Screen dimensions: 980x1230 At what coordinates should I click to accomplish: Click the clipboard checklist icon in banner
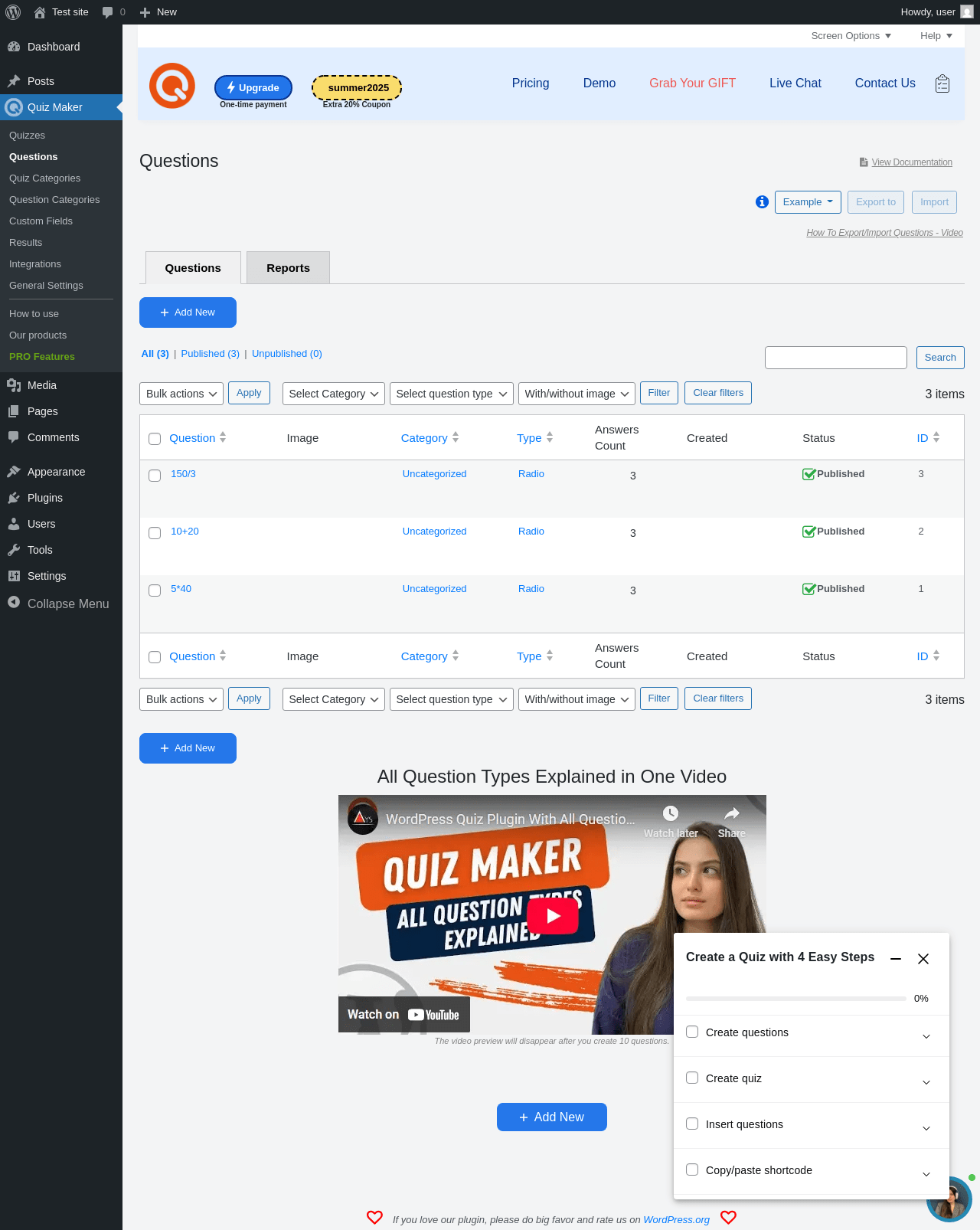coord(942,83)
